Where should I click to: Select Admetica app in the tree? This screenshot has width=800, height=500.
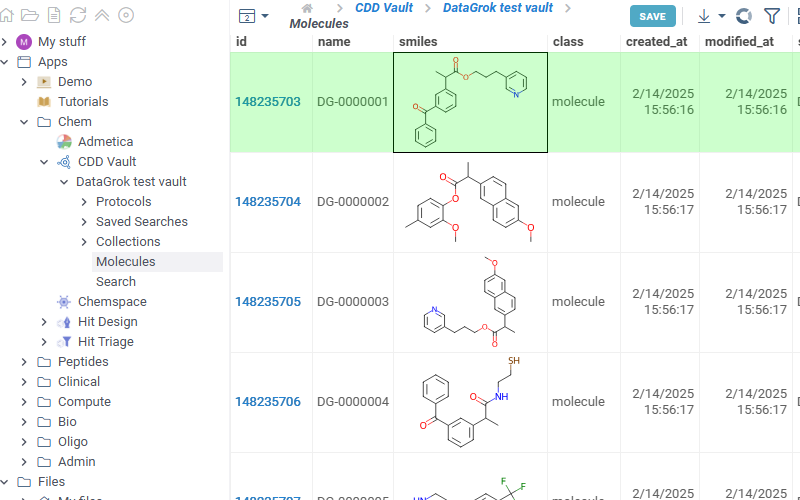coord(105,142)
